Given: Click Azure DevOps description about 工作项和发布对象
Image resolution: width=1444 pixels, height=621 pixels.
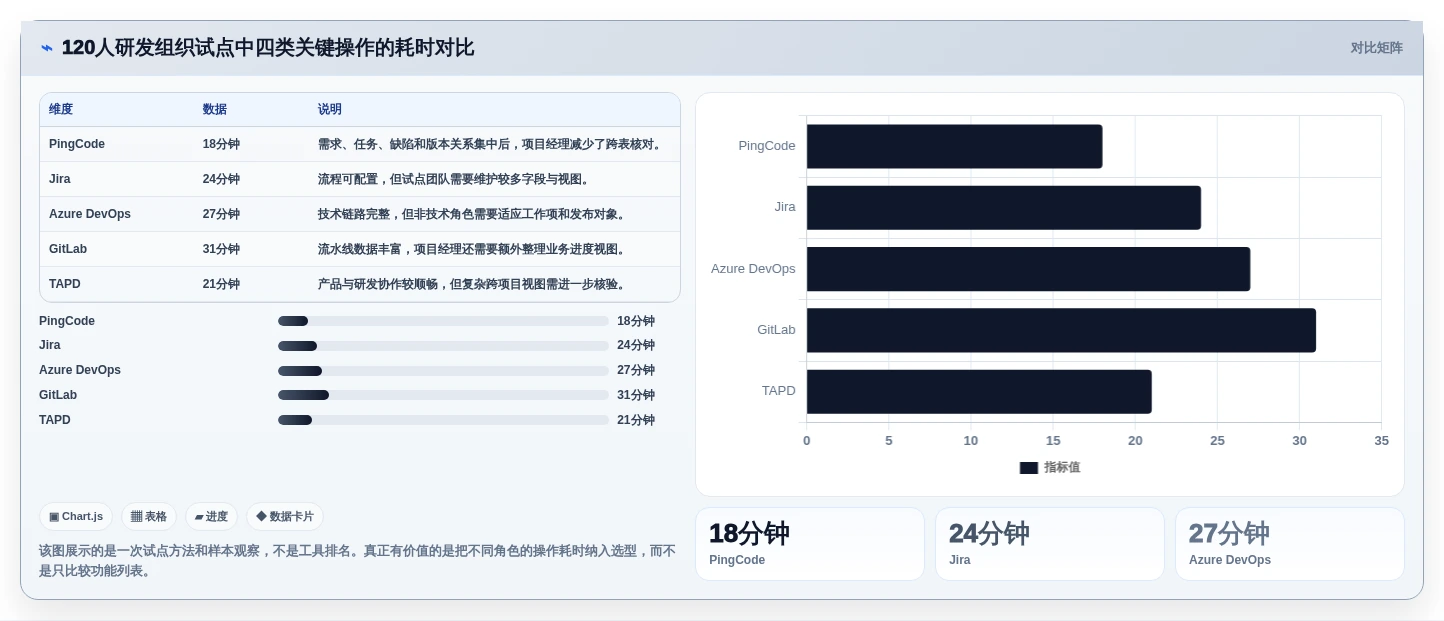Looking at the screenshot, I should pyautogui.click(x=474, y=214).
